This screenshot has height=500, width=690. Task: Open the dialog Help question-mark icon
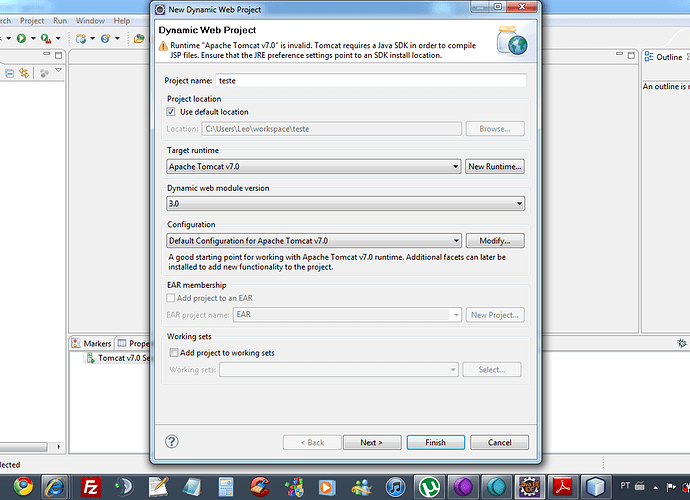tap(172, 441)
